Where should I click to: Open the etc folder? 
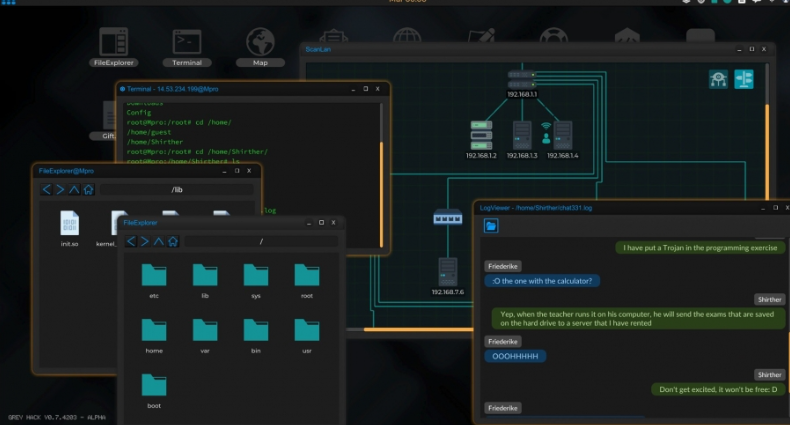[x=154, y=281]
